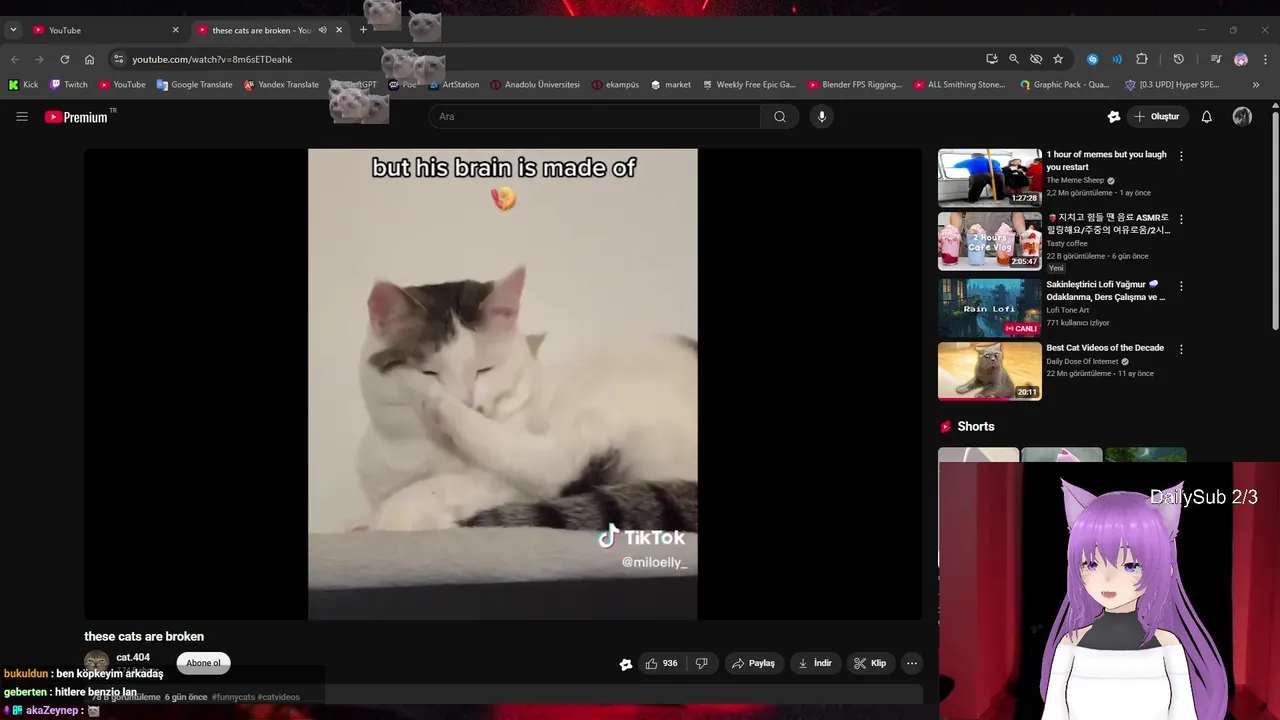This screenshot has height=720, width=1280.
Task: Open Yandex Translate bookmark
Action: [x=281, y=85]
